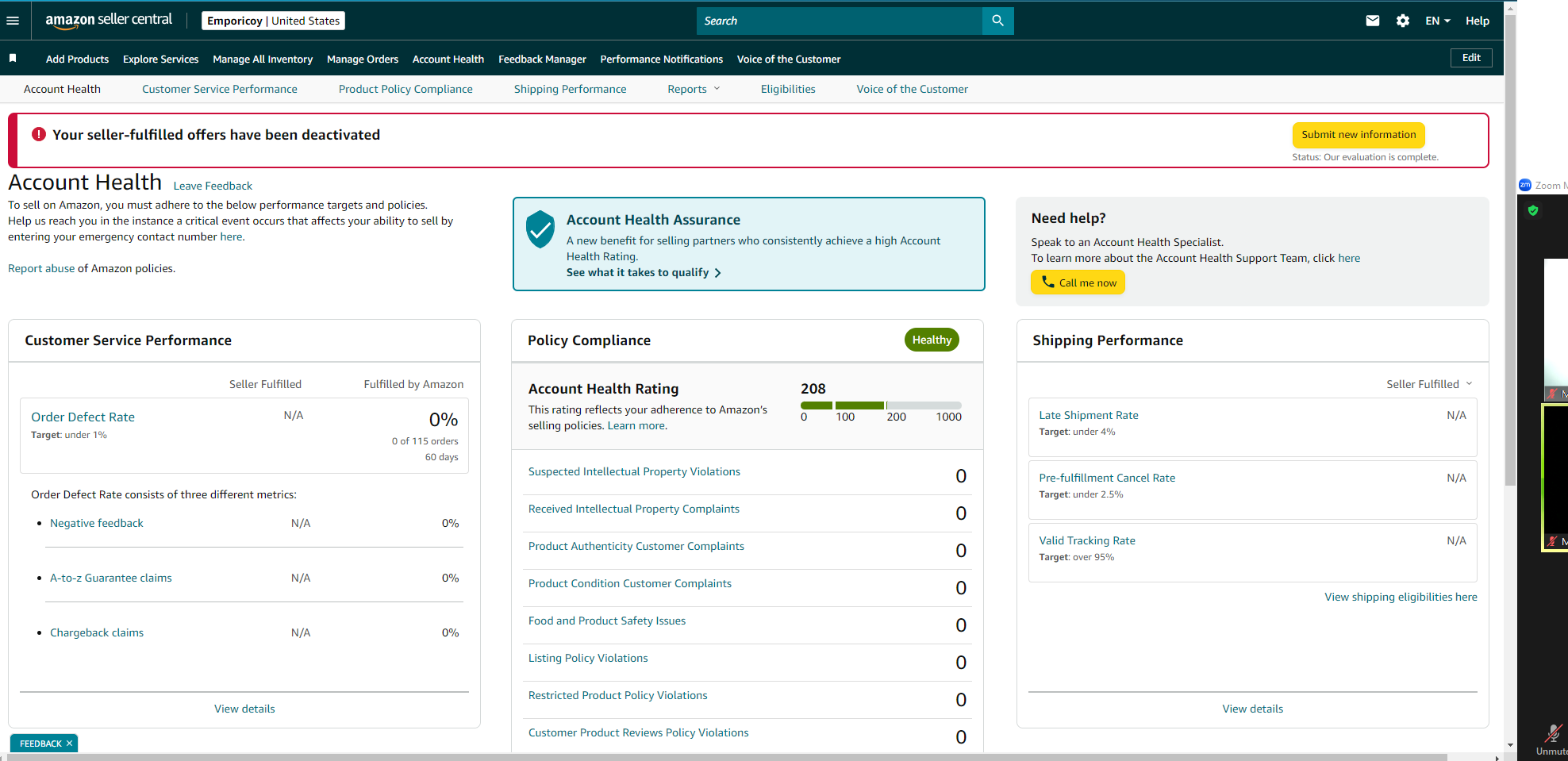Expand See what it takes to qualify
This screenshot has height=761, width=1568.
click(x=644, y=272)
